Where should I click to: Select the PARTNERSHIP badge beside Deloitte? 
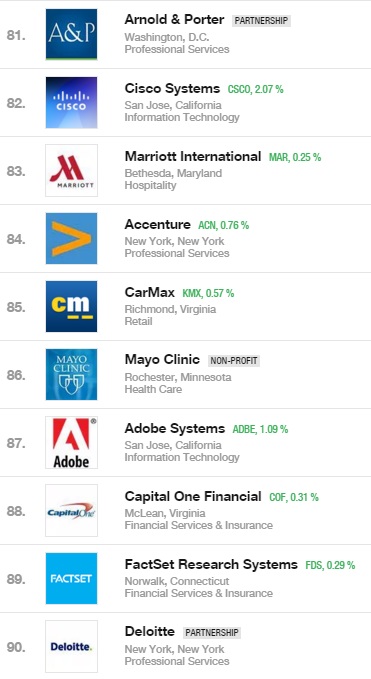tap(212, 633)
